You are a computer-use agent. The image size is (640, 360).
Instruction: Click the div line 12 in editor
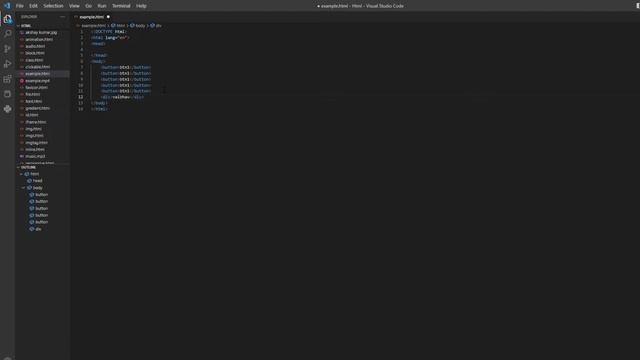point(122,97)
